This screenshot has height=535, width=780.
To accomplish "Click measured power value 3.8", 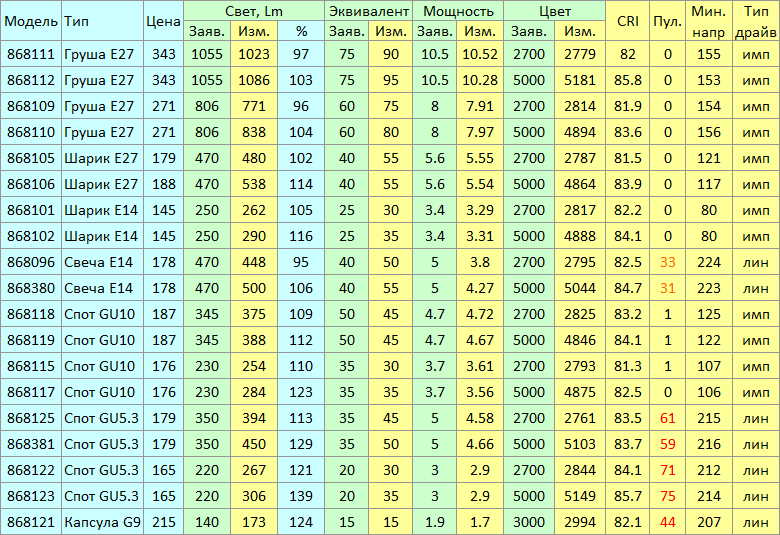I will pyautogui.click(x=480, y=262).
